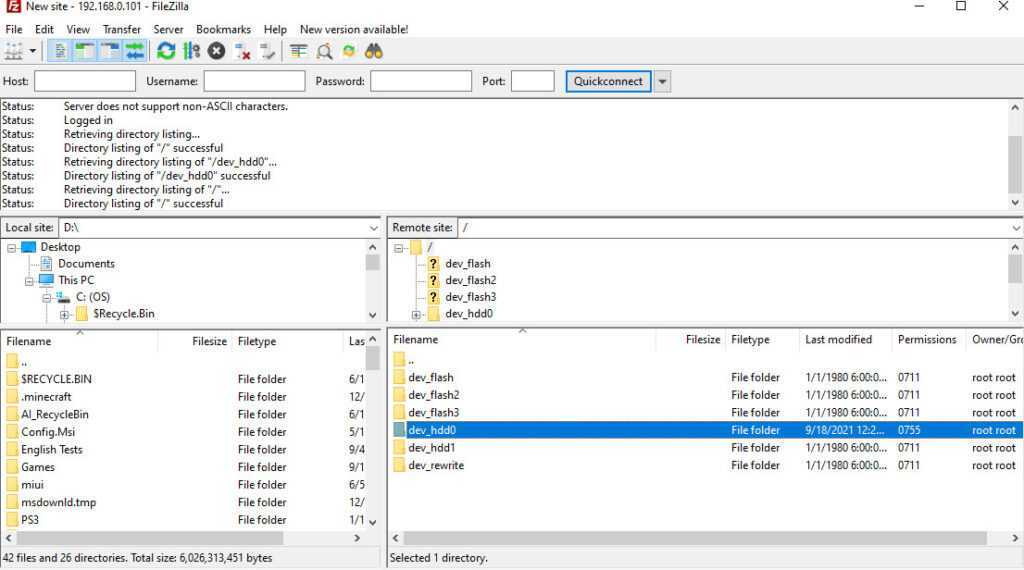Screen dimensions: 1024x570
Task: Open the Quickconnect history dropdown arrow
Action: [662, 81]
